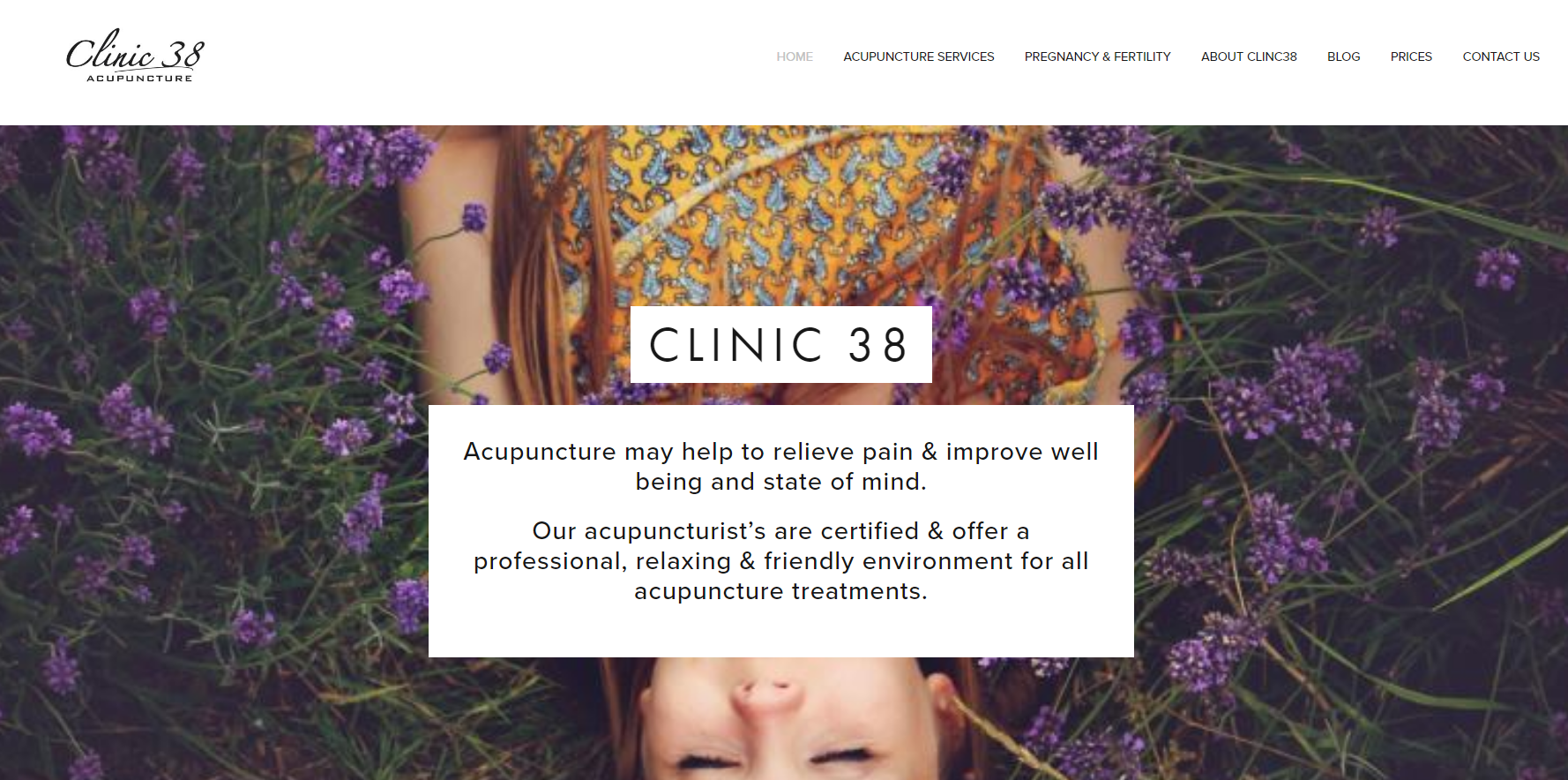Click the '38' numerals in hero title

(878, 345)
